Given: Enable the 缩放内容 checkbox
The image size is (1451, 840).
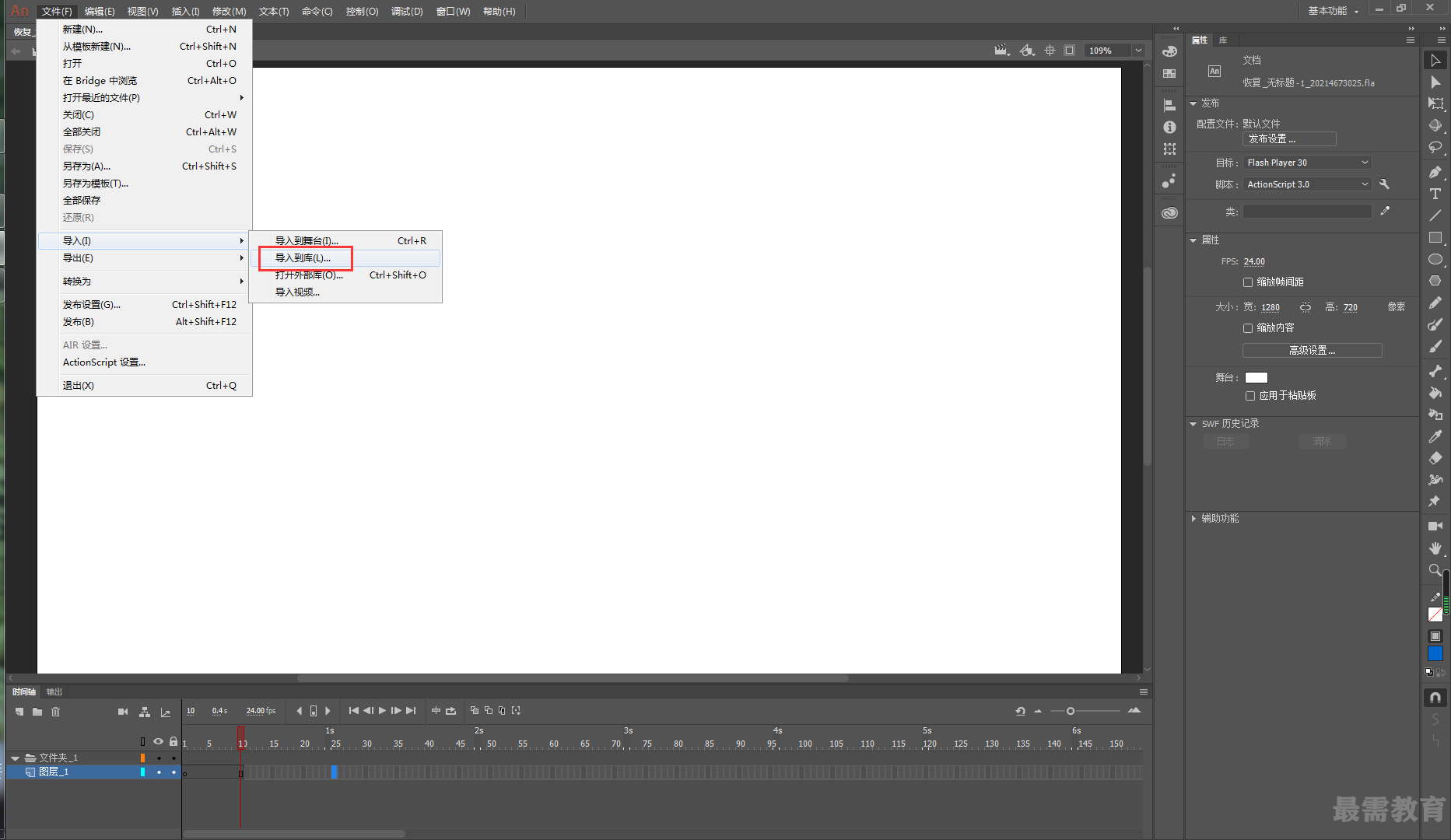Looking at the screenshot, I should pos(1248,328).
